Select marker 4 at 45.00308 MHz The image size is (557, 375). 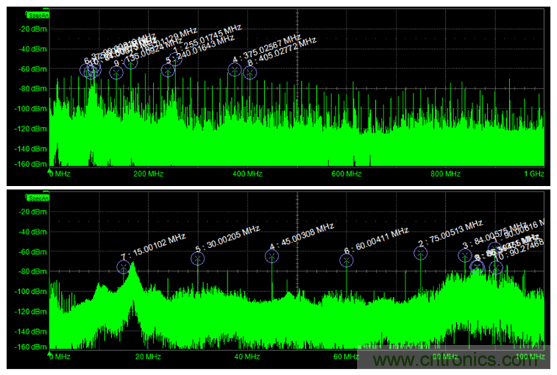pyautogui.click(x=272, y=256)
